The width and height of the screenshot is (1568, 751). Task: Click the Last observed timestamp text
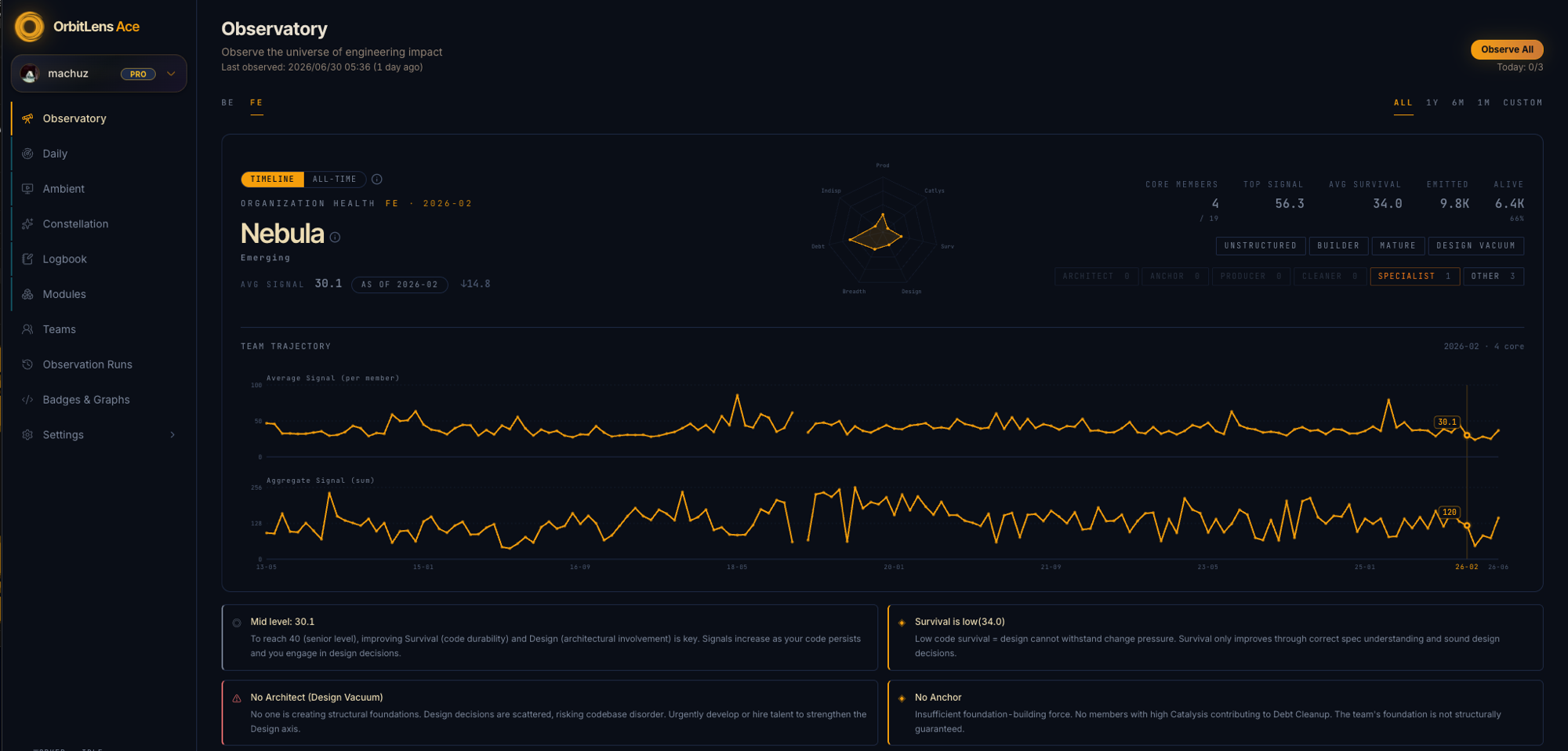(x=321, y=67)
